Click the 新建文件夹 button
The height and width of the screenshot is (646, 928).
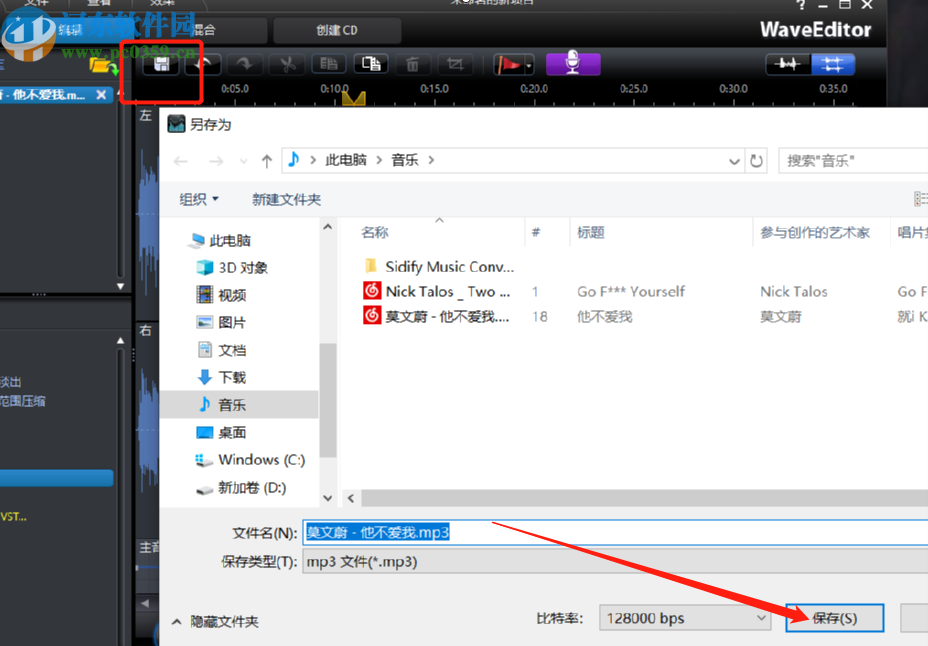286,199
